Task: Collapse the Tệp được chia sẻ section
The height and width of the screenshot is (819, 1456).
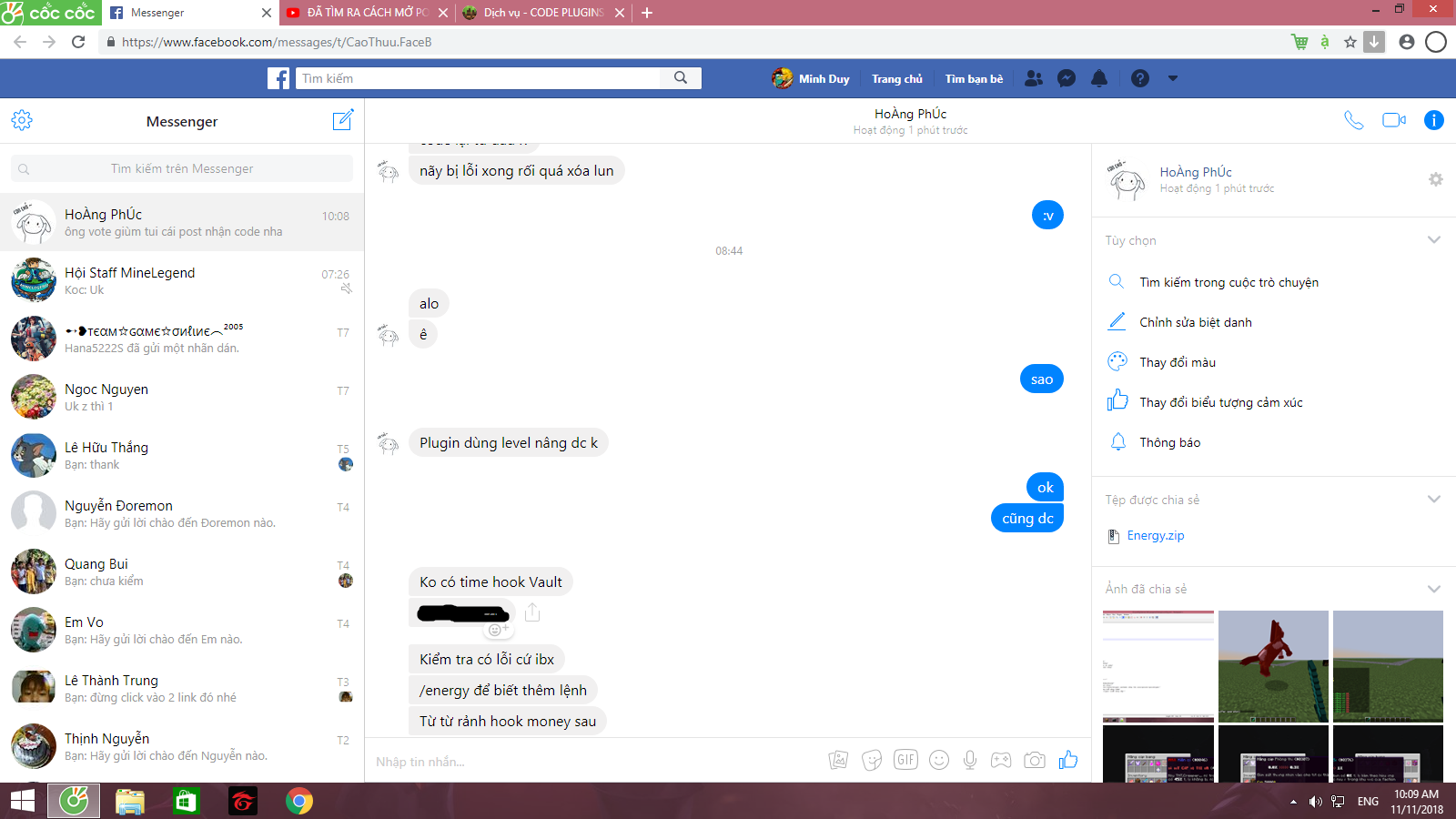Action: pyautogui.click(x=1434, y=500)
